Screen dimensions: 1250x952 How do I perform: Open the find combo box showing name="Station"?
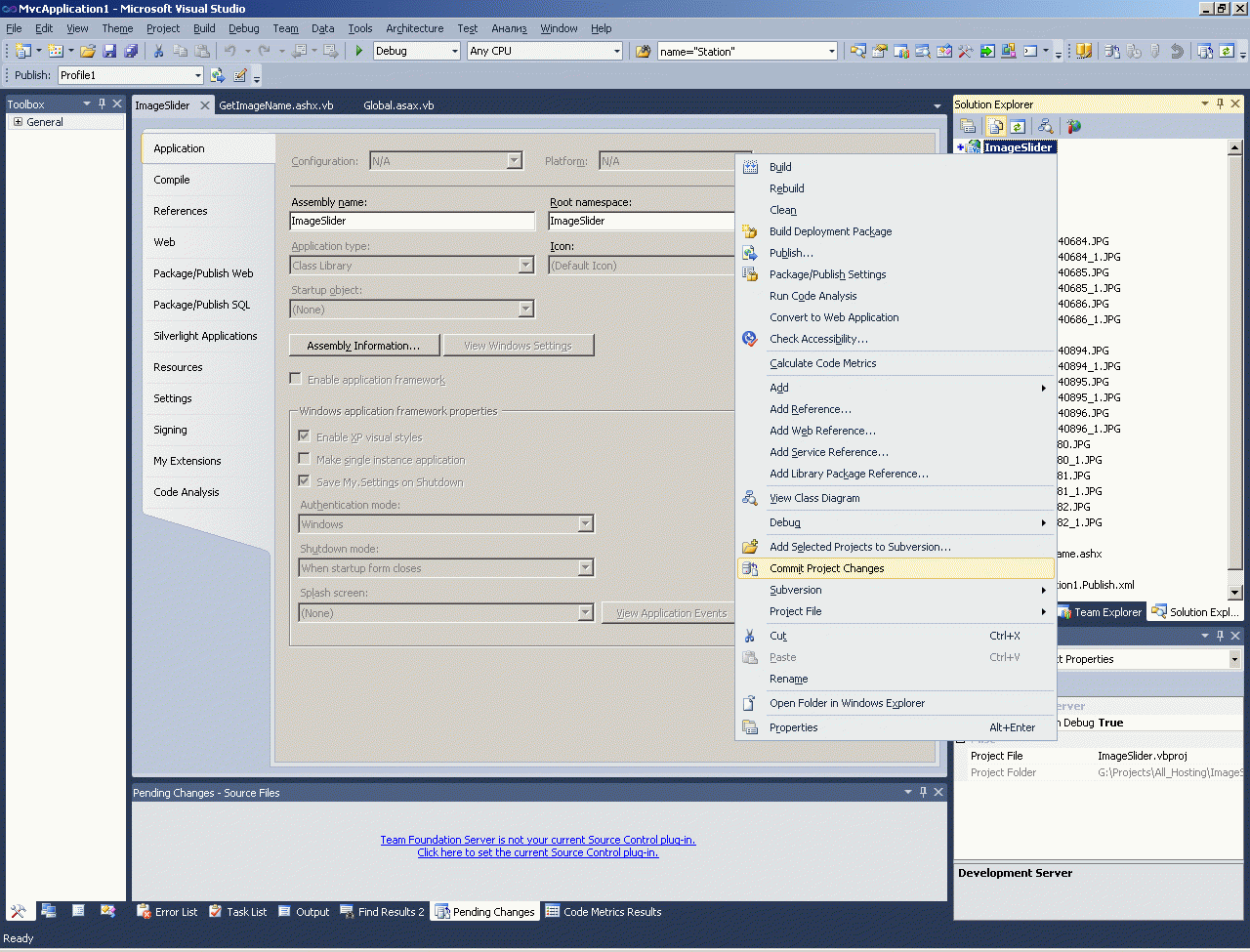(x=748, y=51)
